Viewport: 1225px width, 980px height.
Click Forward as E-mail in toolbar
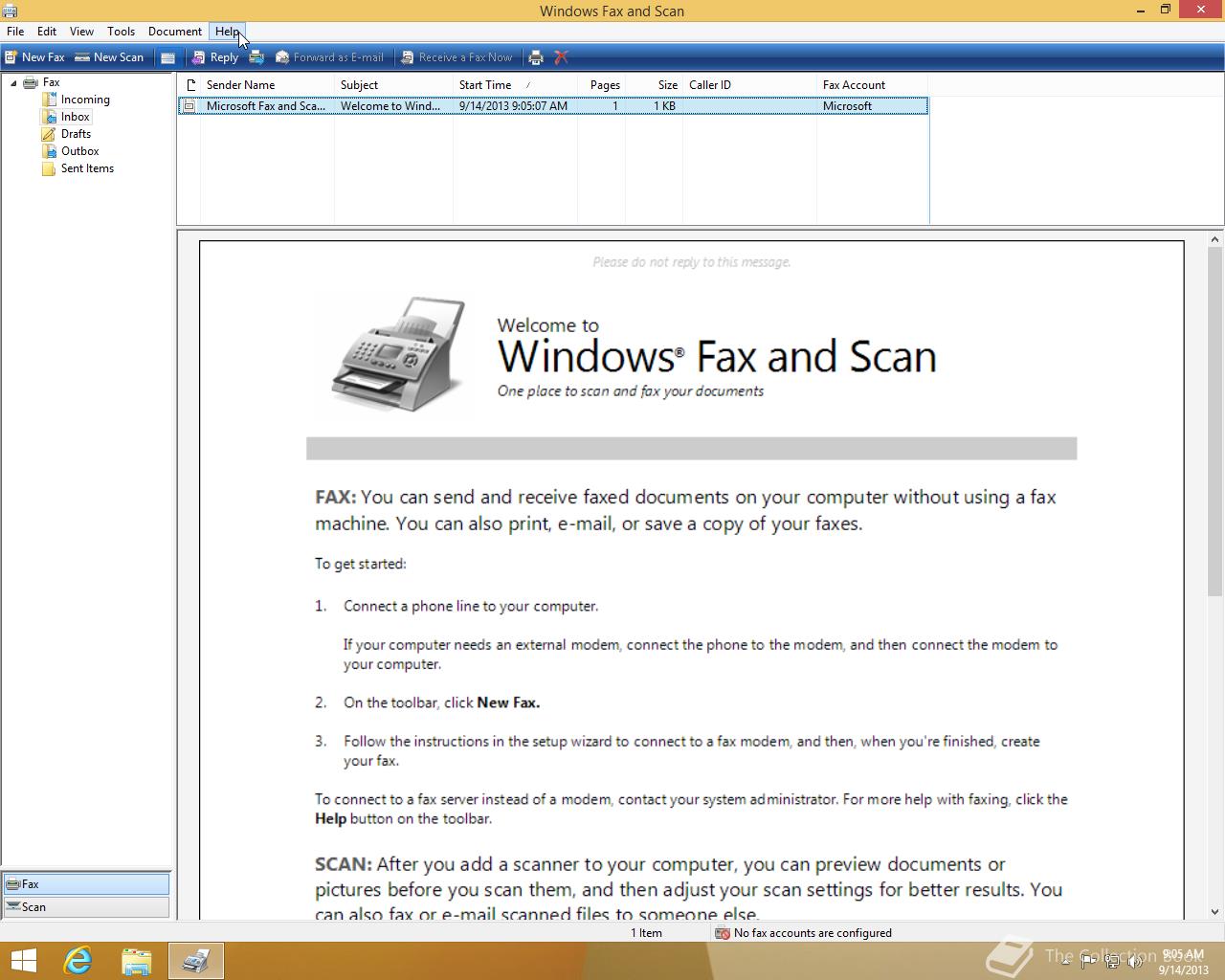click(x=329, y=57)
